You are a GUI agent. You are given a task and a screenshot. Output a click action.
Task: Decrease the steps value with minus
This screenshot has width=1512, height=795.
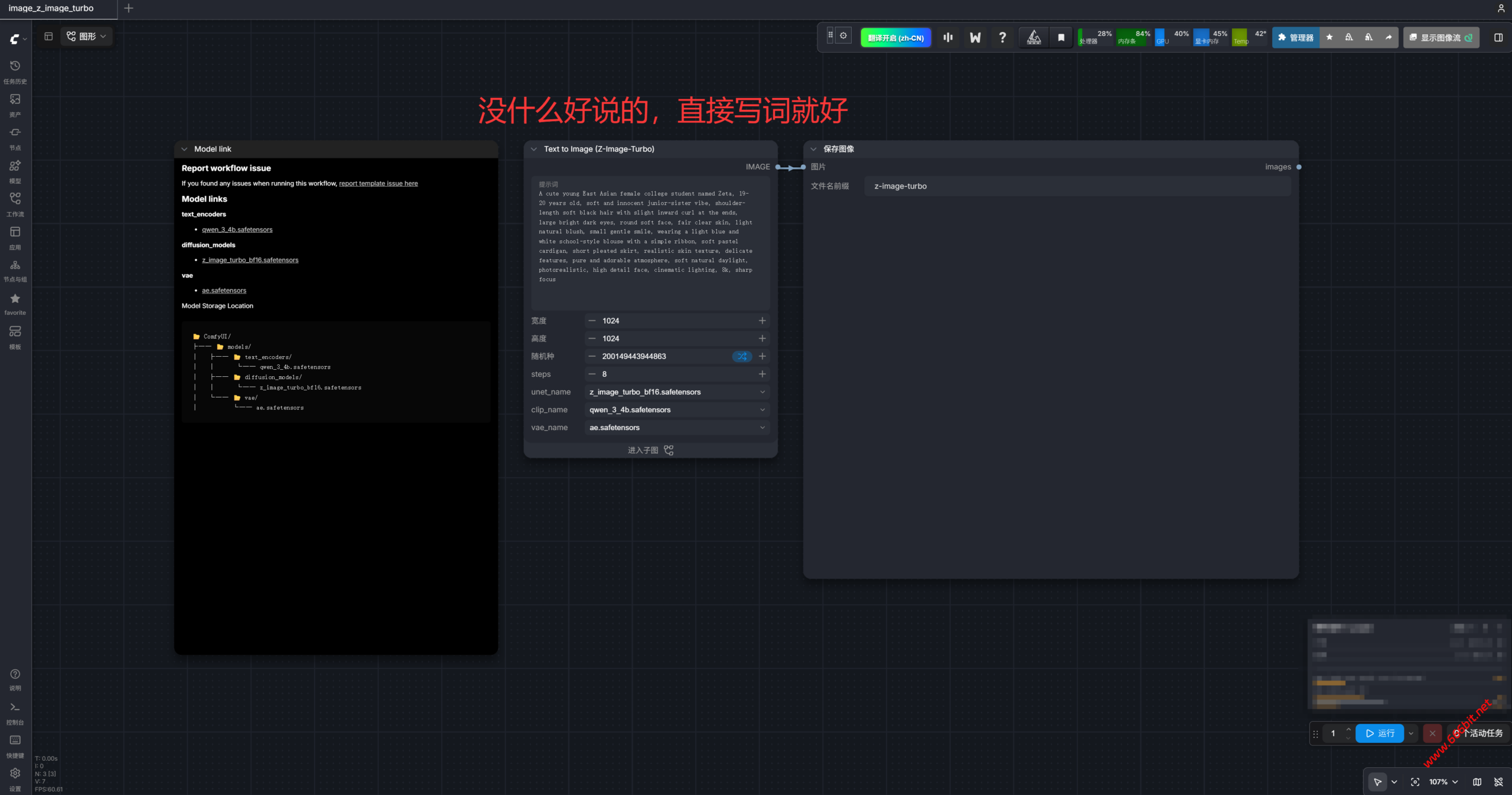[x=592, y=374]
